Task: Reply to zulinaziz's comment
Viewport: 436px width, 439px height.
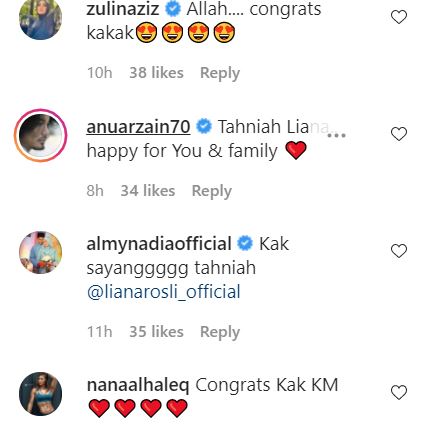Action: point(220,73)
